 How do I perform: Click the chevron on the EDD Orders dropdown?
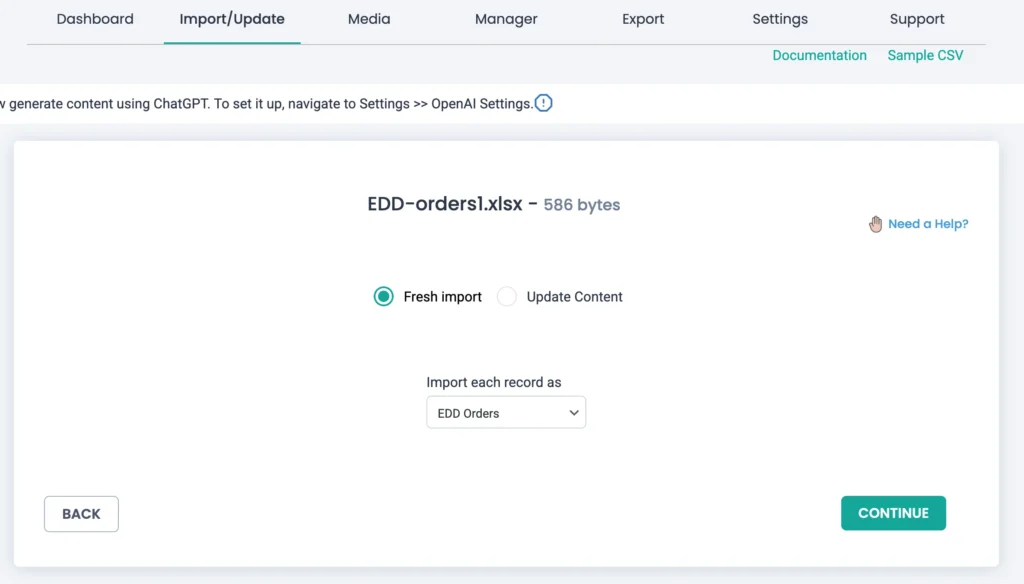tap(573, 412)
